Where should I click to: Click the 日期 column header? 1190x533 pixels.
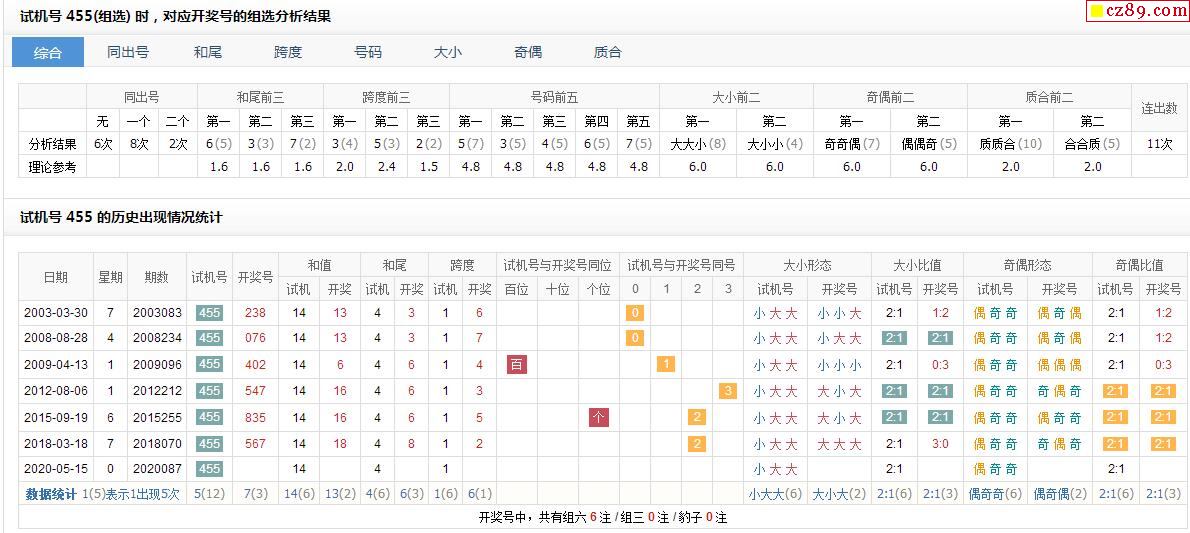(x=56, y=277)
